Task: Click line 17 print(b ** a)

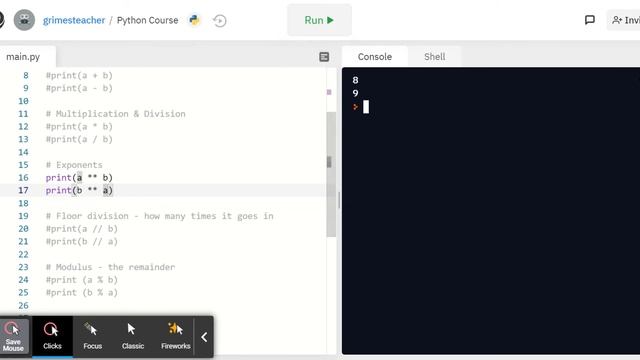Action: (x=79, y=190)
